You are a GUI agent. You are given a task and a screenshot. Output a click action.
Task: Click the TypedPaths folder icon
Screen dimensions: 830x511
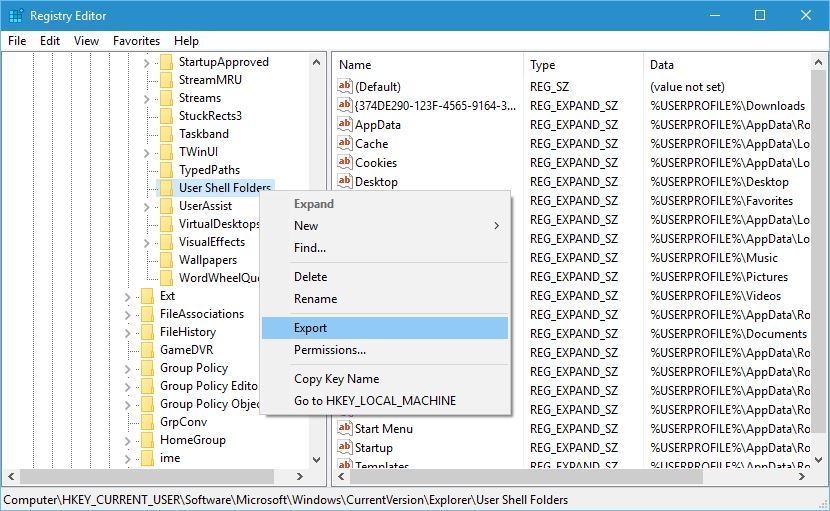coord(166,170)
